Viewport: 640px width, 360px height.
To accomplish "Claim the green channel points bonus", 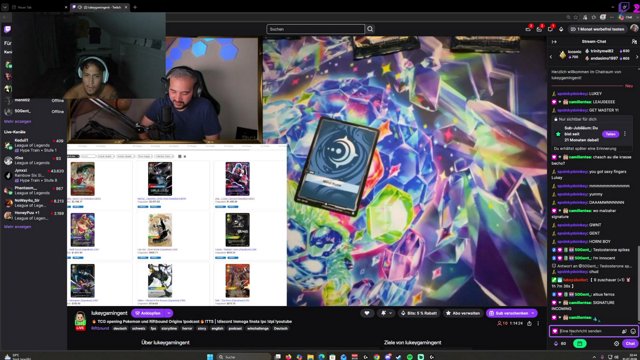I will pos(580,344).
